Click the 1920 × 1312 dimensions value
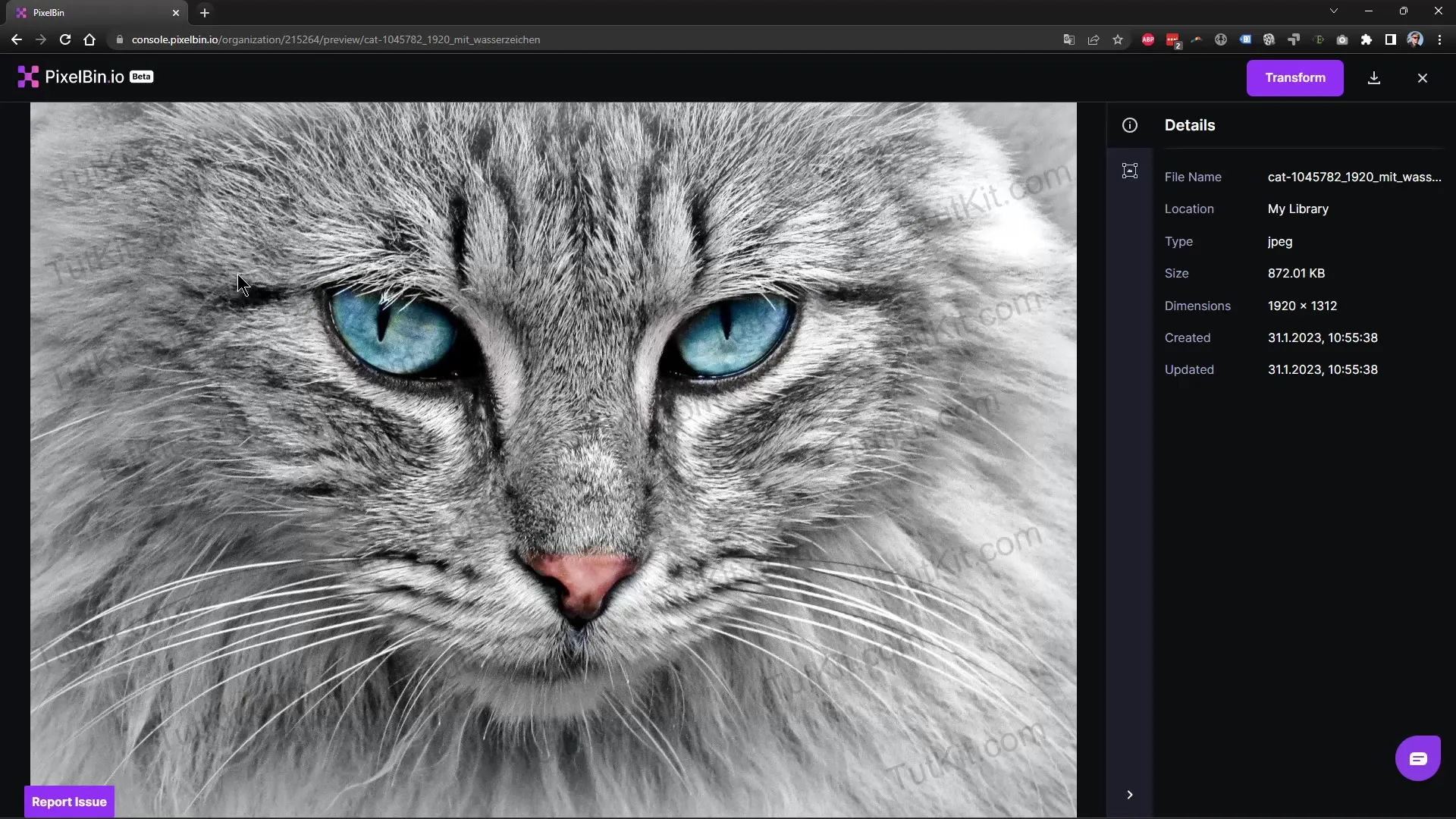Viewport: 1456px width, 819px height. coord(1303,306)
